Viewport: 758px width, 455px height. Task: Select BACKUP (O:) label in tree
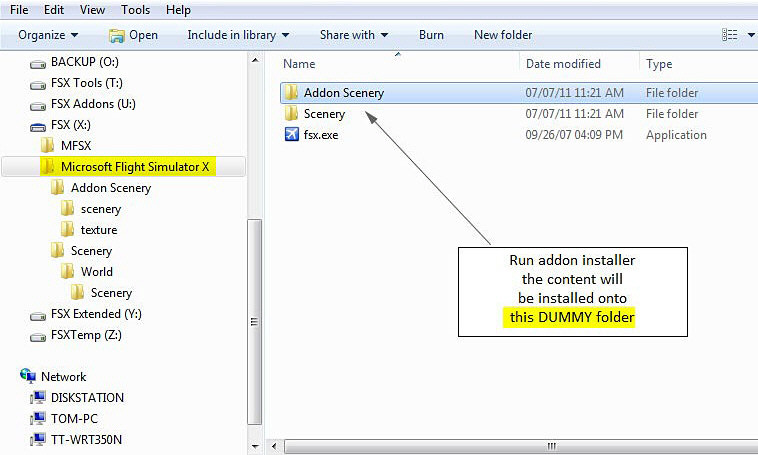click(85, 62)
